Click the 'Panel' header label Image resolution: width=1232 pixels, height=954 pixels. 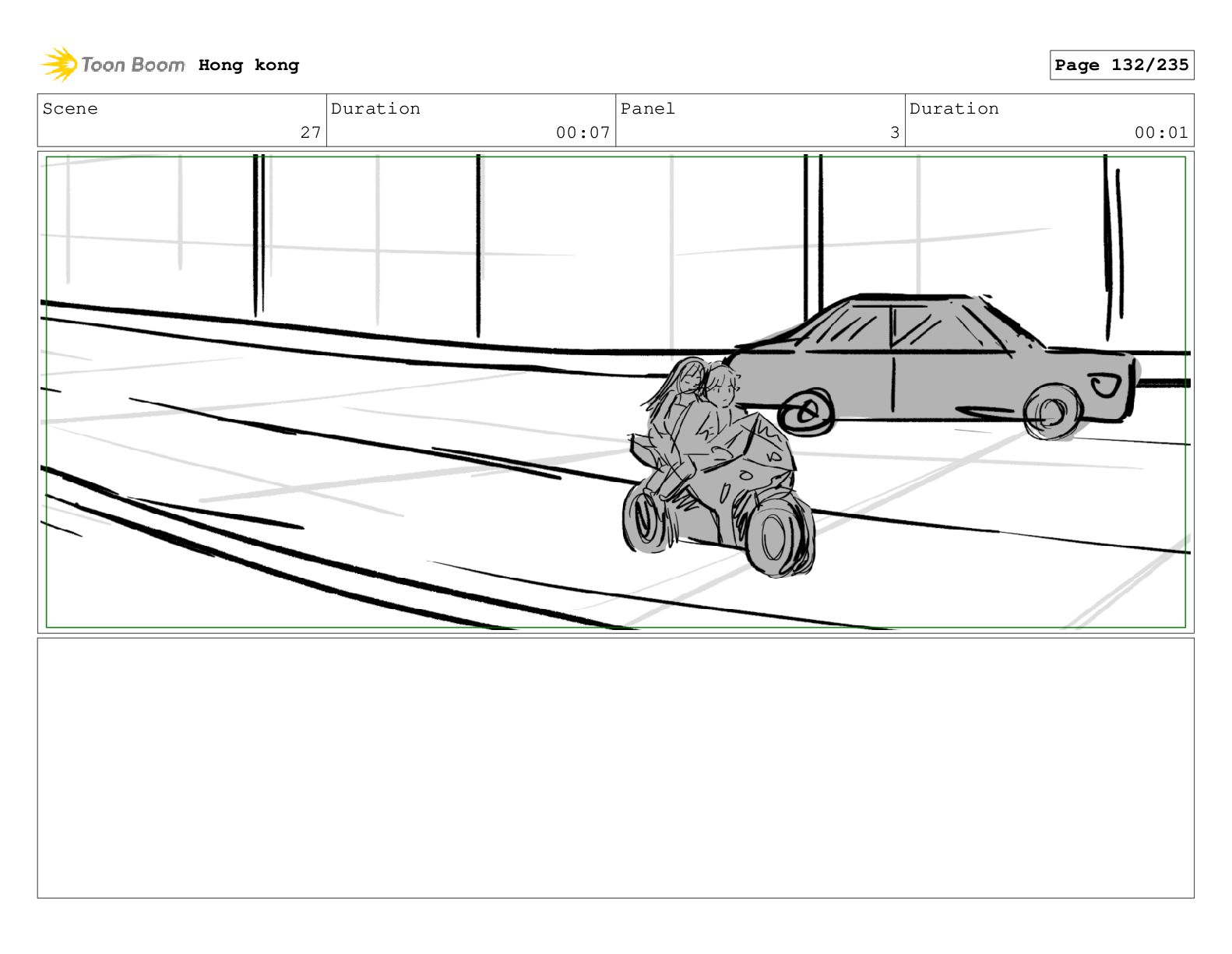pyautogui.click(x=648, y=109)
